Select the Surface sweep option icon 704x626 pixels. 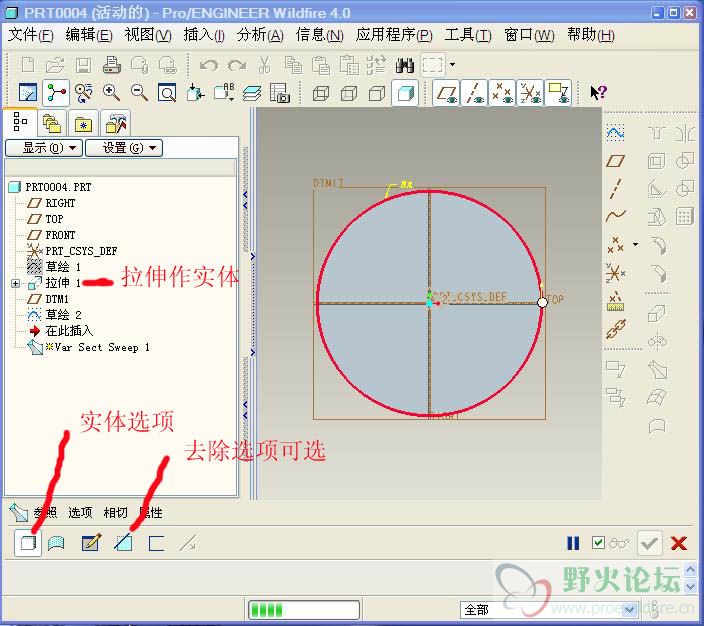point(56,543)
